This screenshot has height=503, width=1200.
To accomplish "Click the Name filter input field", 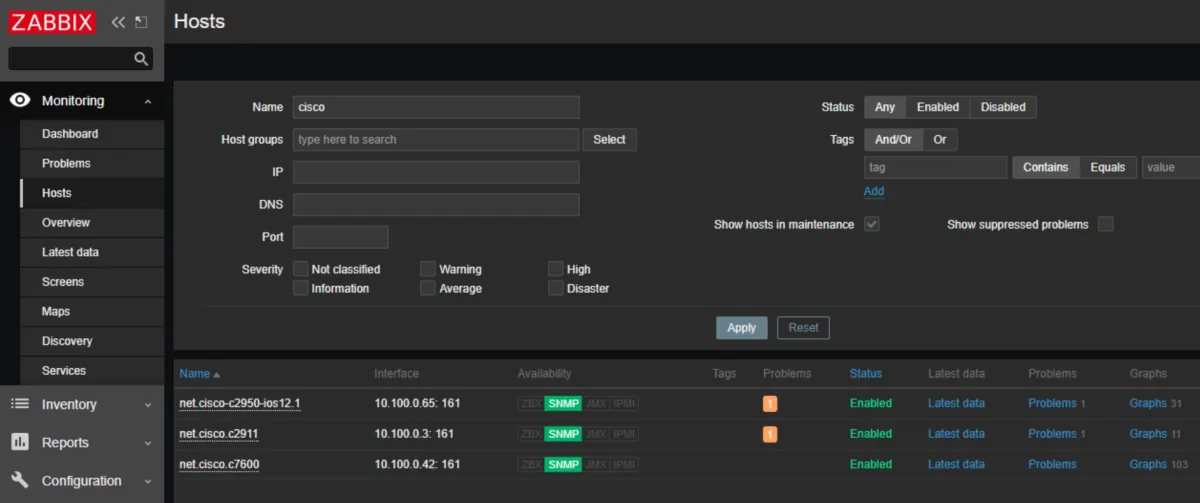I will tap(436, 107).
